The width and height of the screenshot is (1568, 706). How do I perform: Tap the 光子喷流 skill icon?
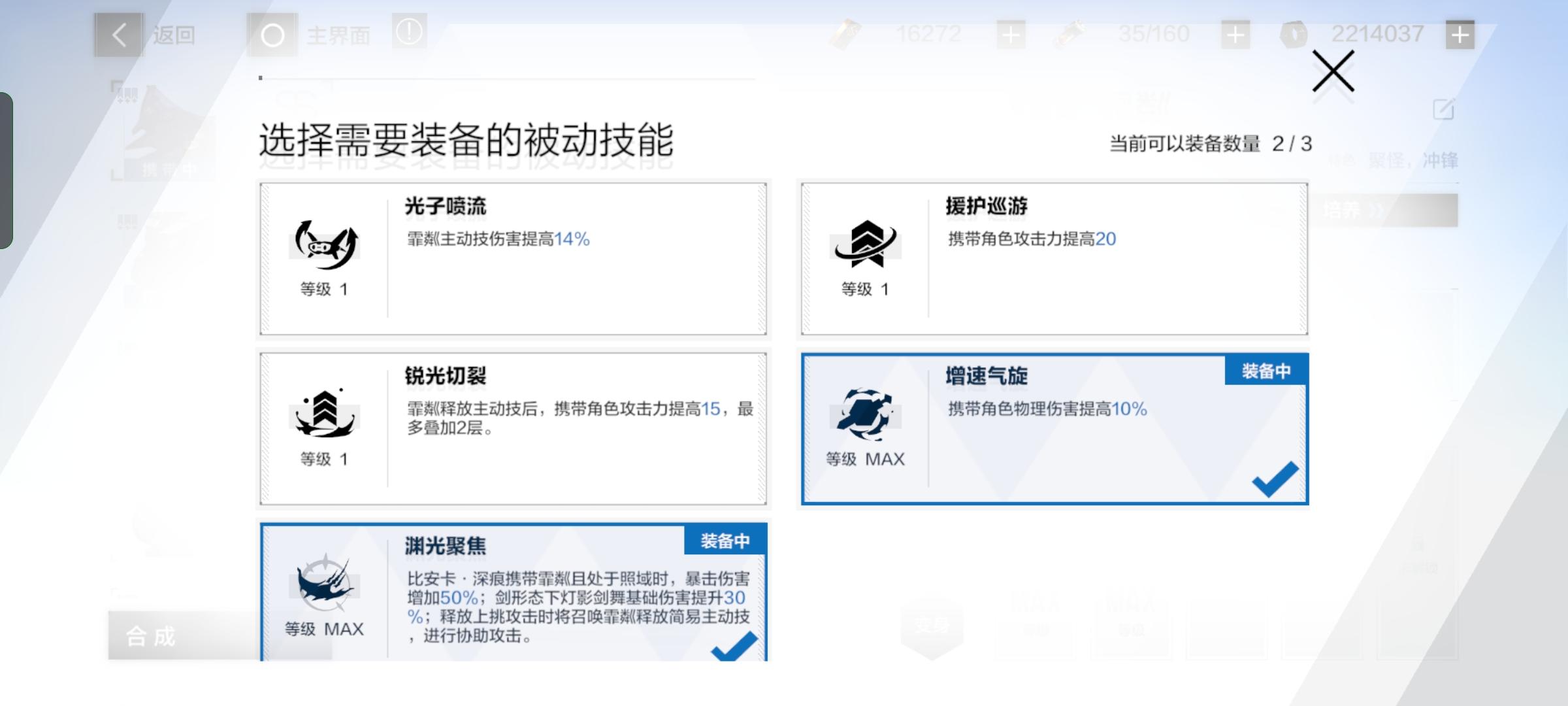point(324,245)
